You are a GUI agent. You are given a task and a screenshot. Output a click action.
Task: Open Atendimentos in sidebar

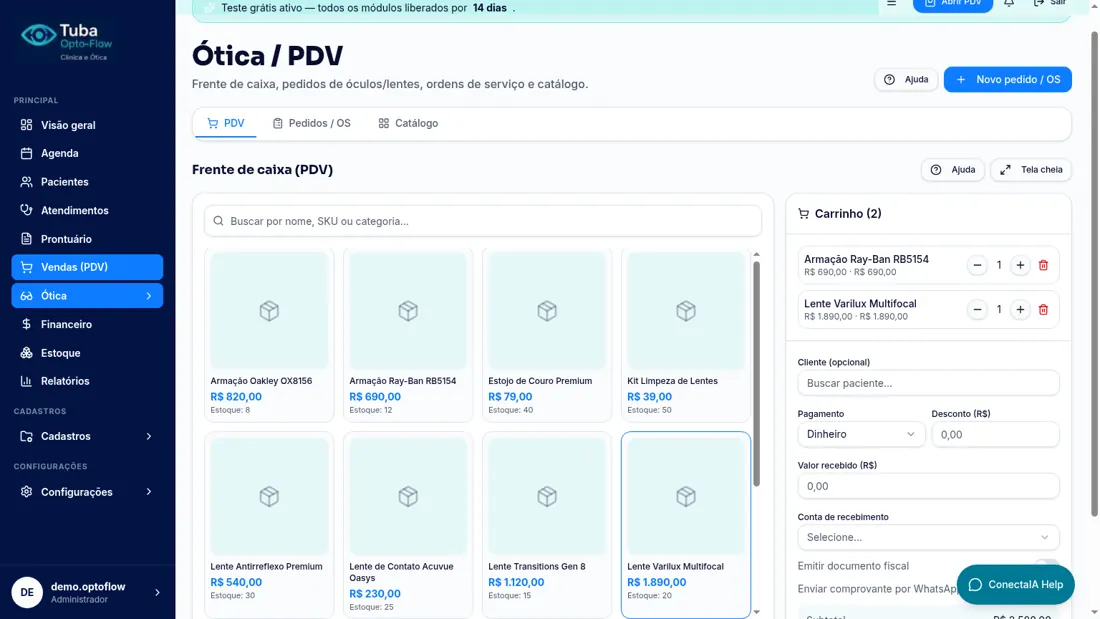pos(87,211)
